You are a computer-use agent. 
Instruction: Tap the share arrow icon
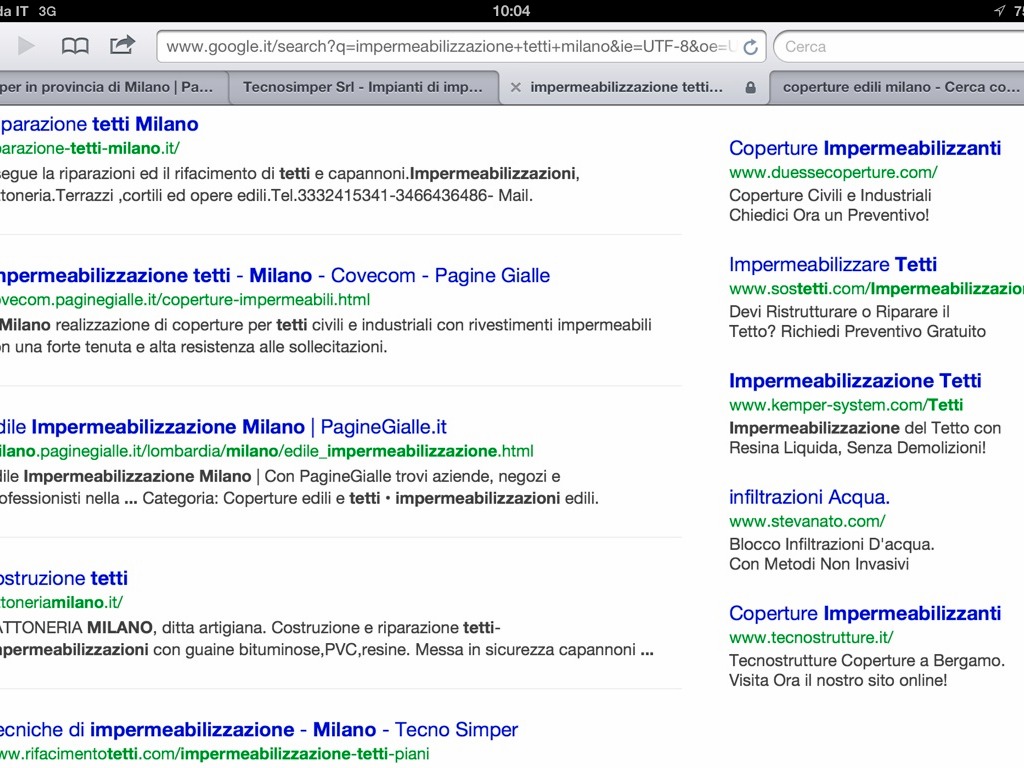click(122, 45)
